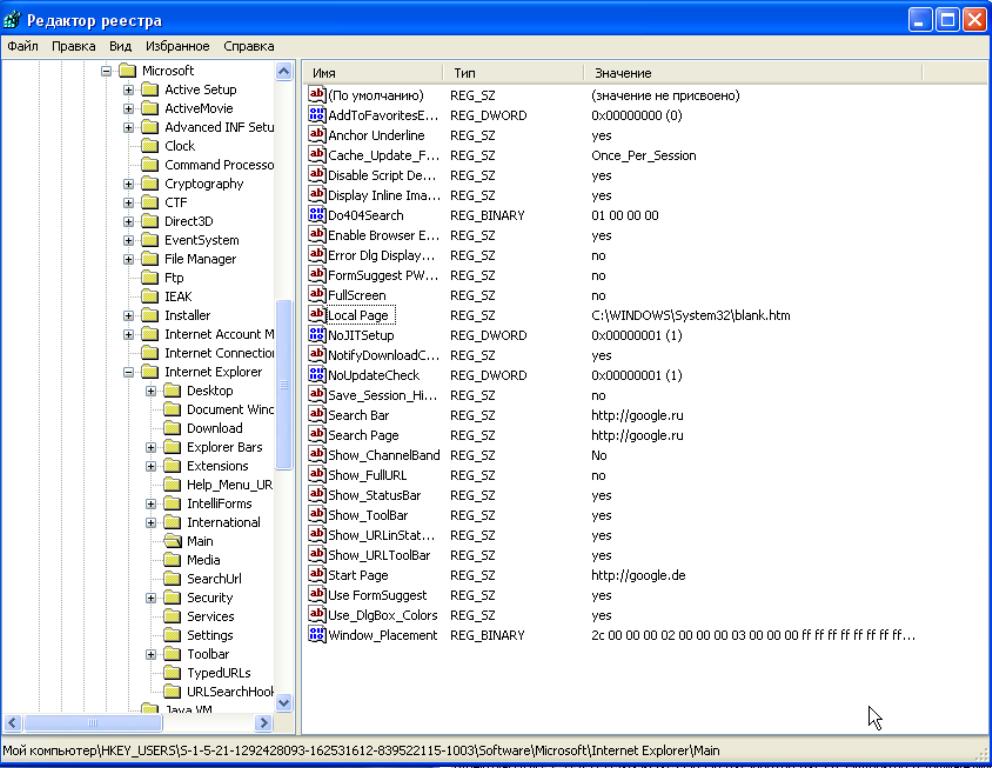992x768 pixels.
Task: Click the string icon beside Search Bar
Action: (316, 414)
